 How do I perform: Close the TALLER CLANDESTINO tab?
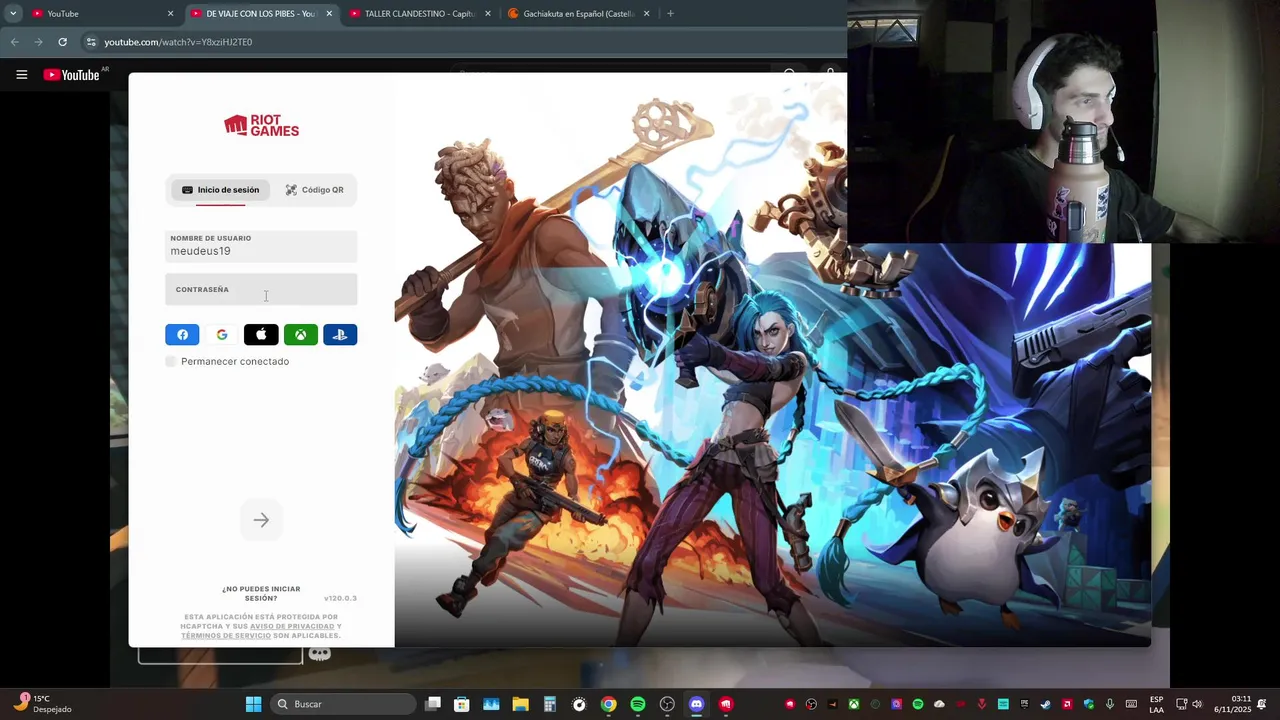tap(488, 14)
